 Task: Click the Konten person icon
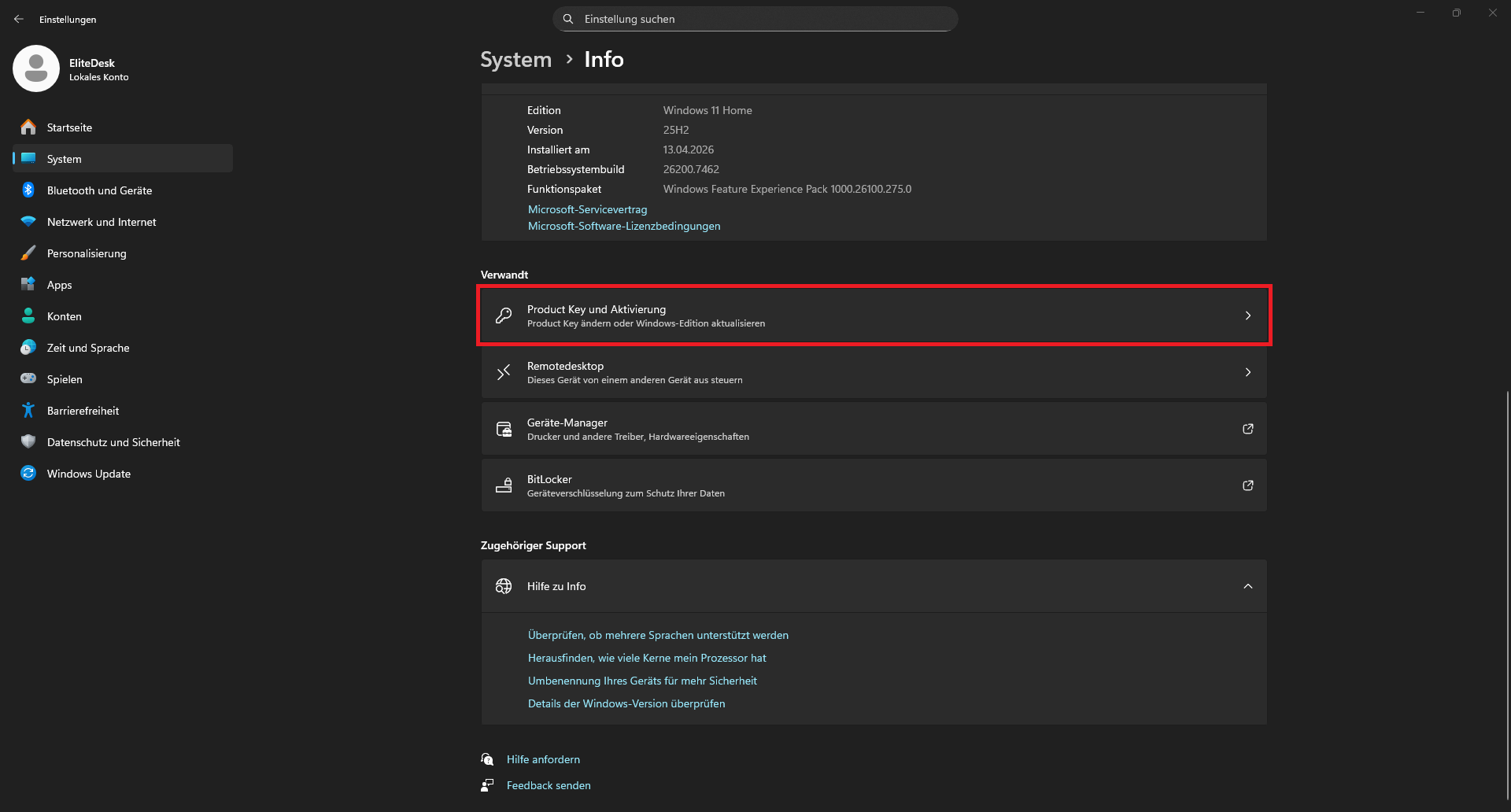click(28, 316)
